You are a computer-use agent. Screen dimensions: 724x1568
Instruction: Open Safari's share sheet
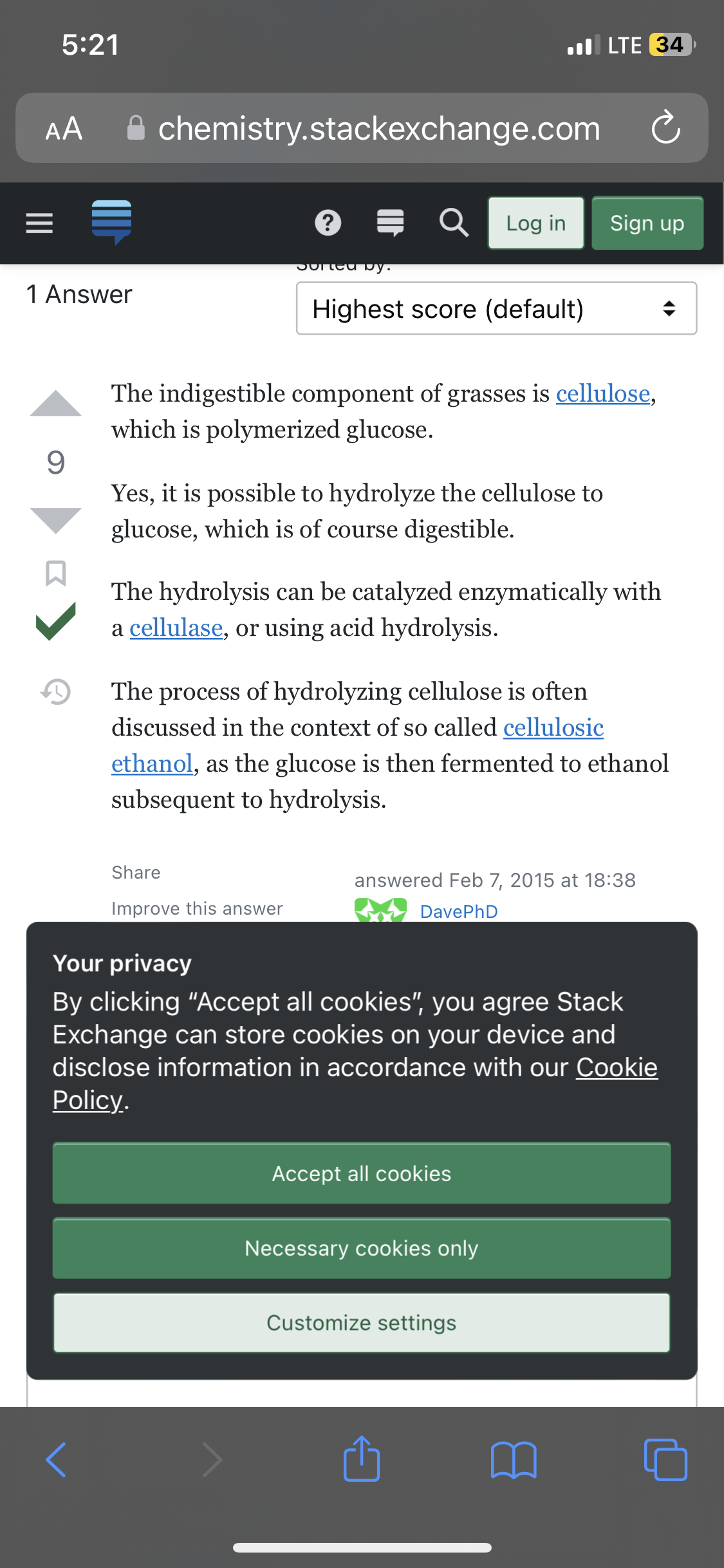coord(362,1459)
